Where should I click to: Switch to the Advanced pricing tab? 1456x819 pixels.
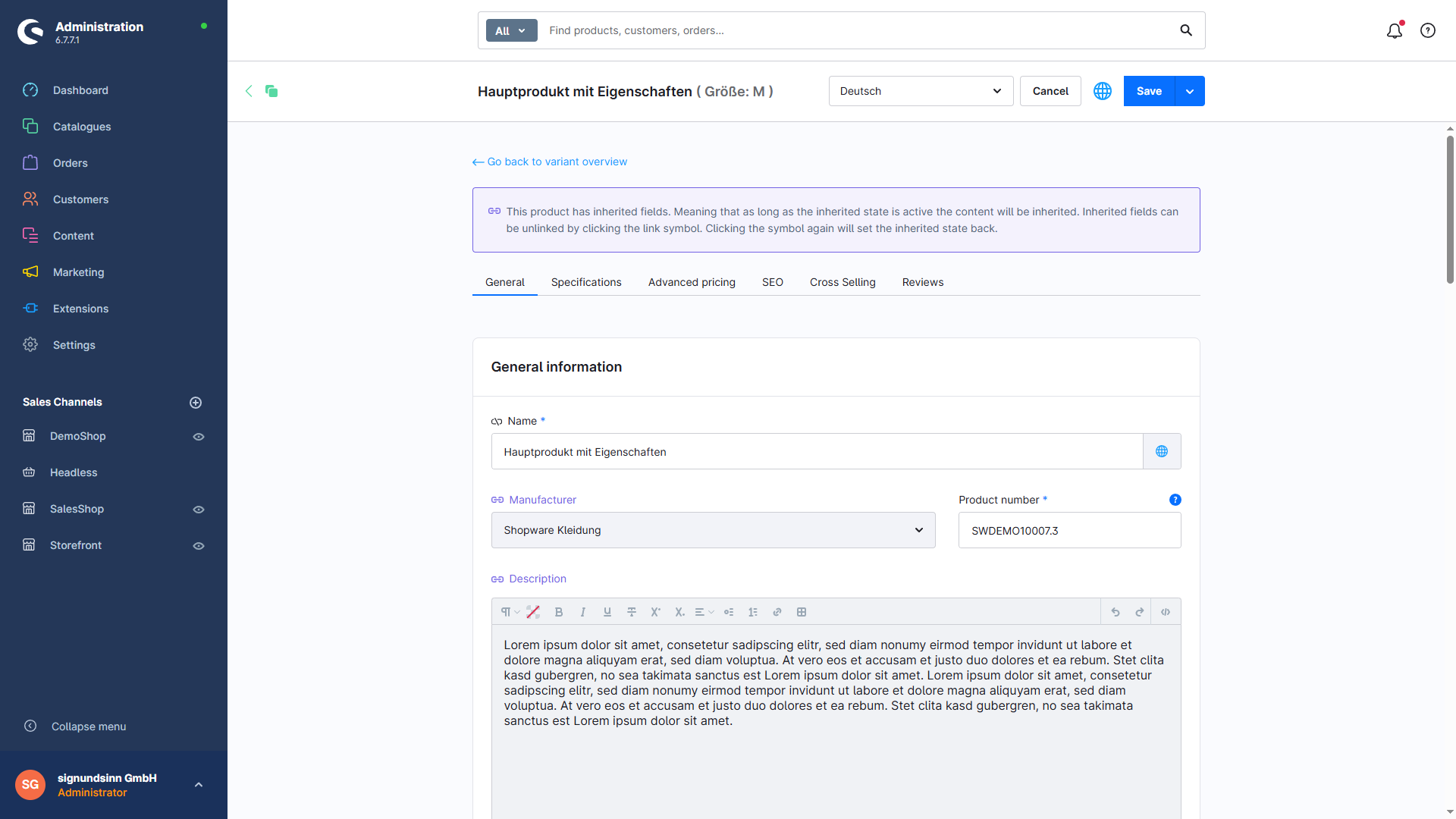click(x=692, y=282)
